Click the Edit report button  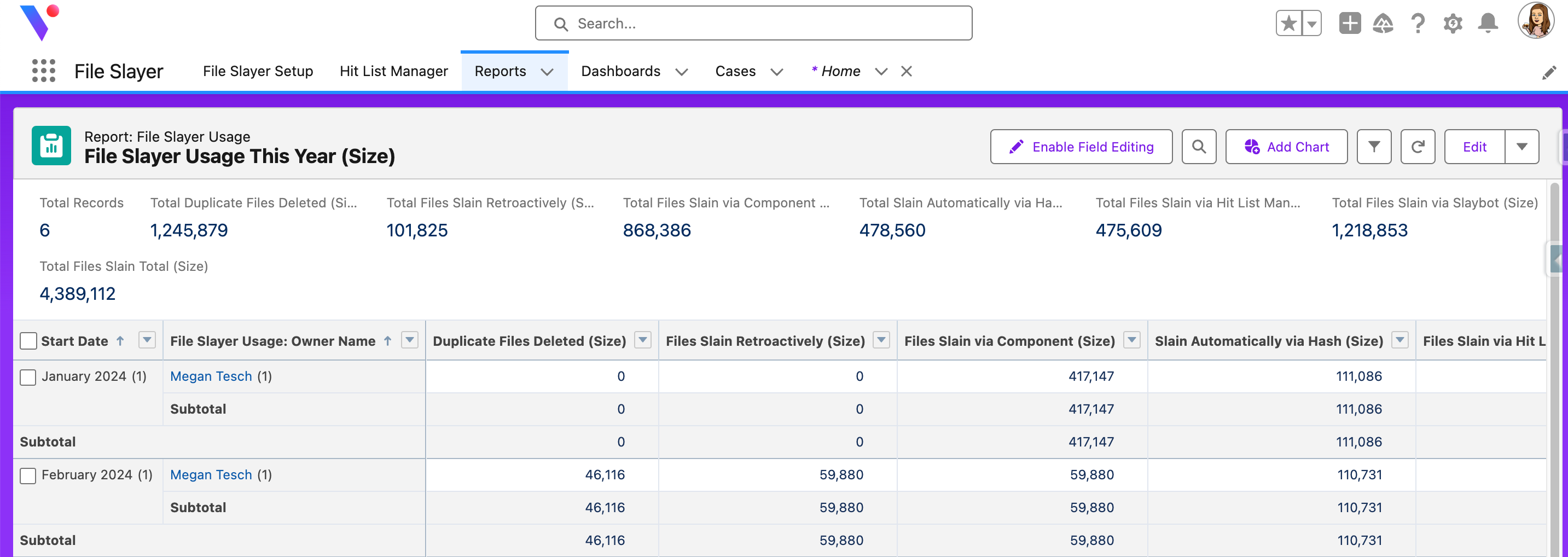(1474, 147)
